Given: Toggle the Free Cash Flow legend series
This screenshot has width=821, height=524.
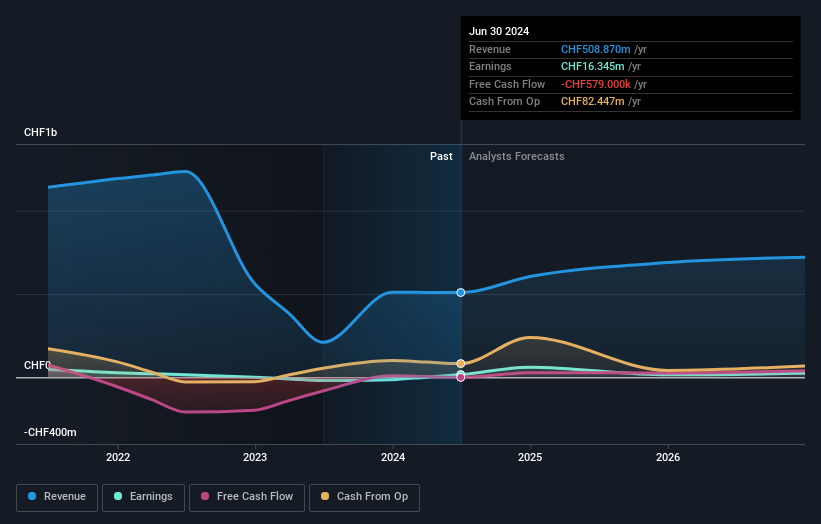Looking at the screenshot, I should [247, 497].
